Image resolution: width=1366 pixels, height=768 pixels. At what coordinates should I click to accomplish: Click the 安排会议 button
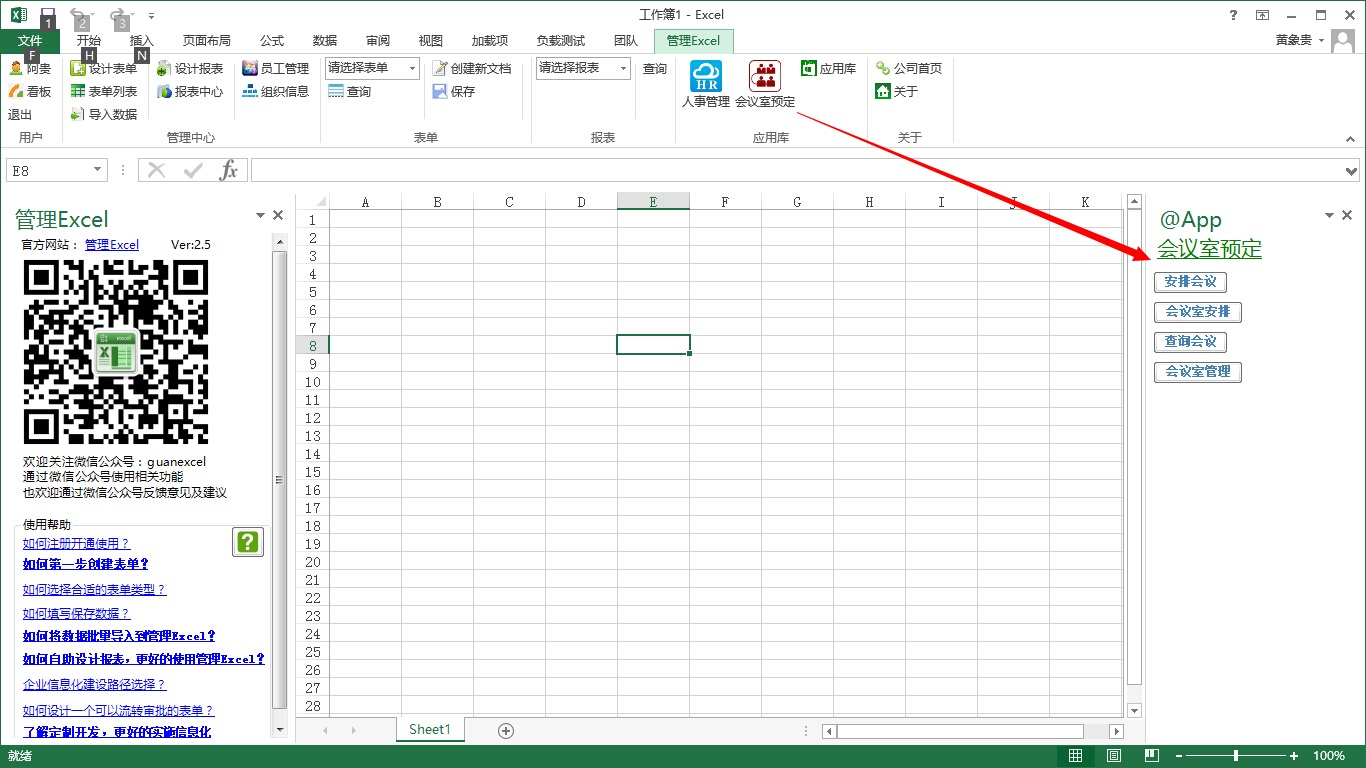pyautogui.click(x=1190, y=282)
